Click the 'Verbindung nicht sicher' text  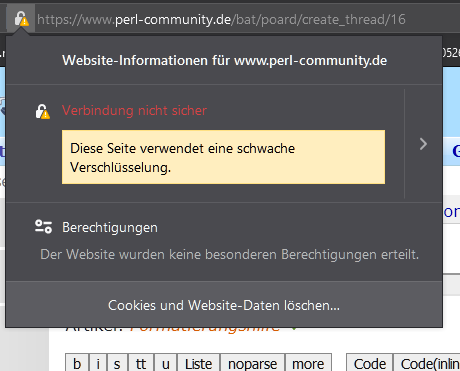134,111
